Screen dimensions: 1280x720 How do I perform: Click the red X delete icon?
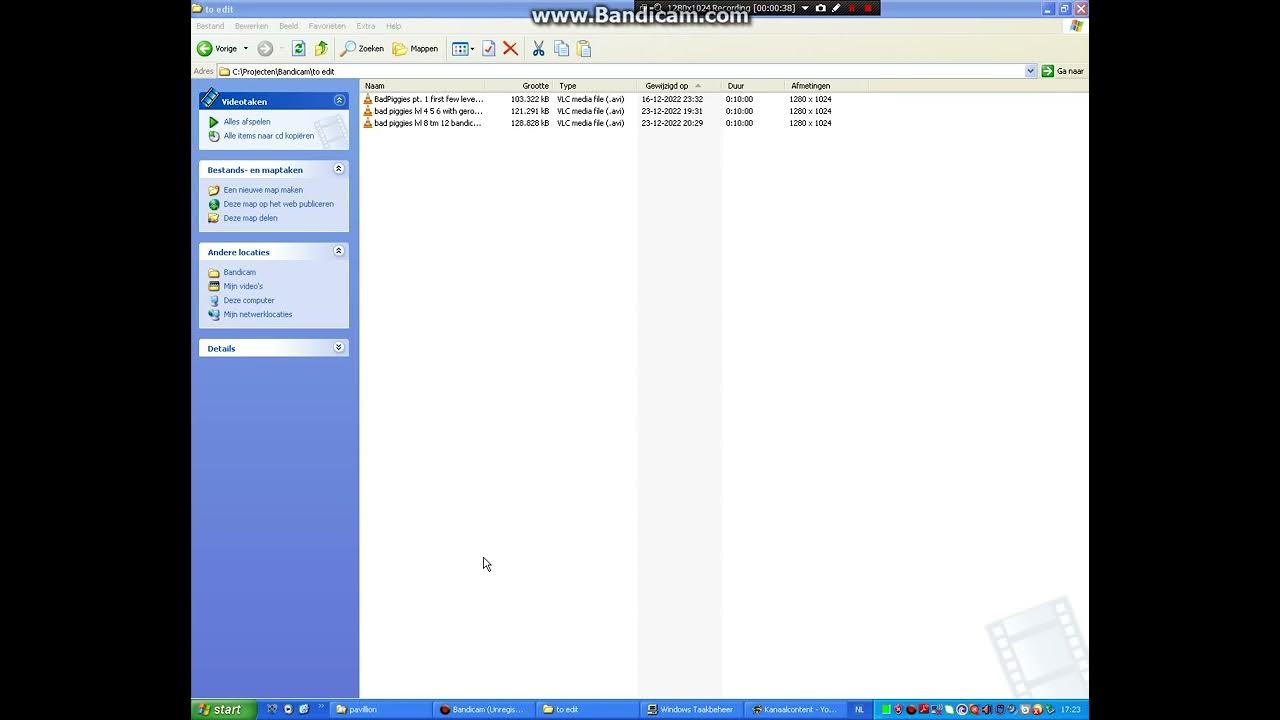tap(510, 48)
